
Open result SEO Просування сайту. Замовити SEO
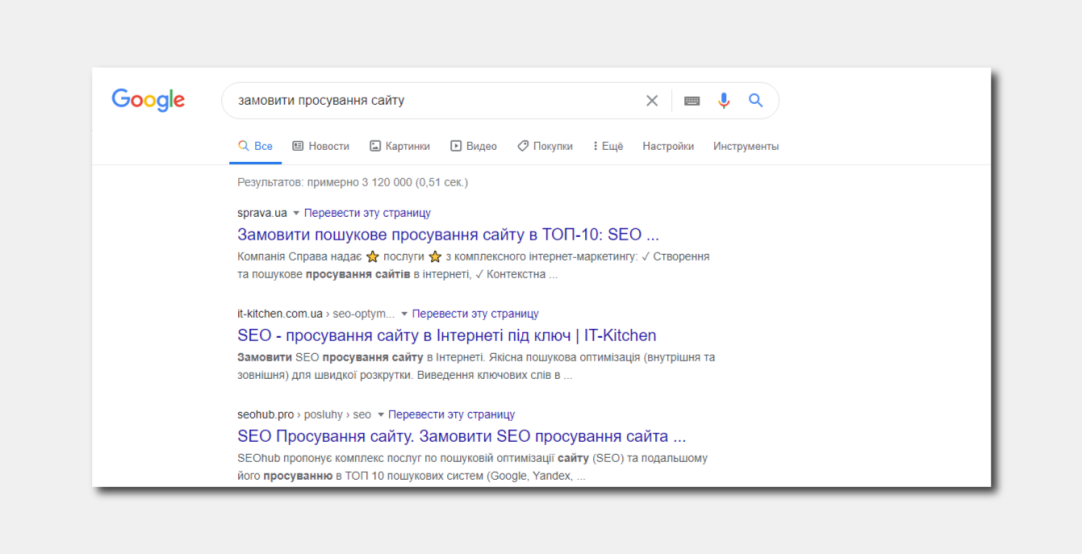point(462,436)
